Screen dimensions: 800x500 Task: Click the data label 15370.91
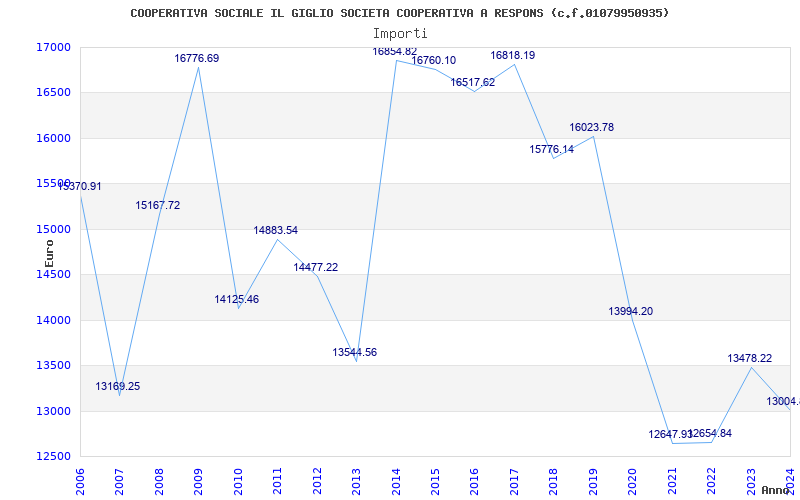79,186
